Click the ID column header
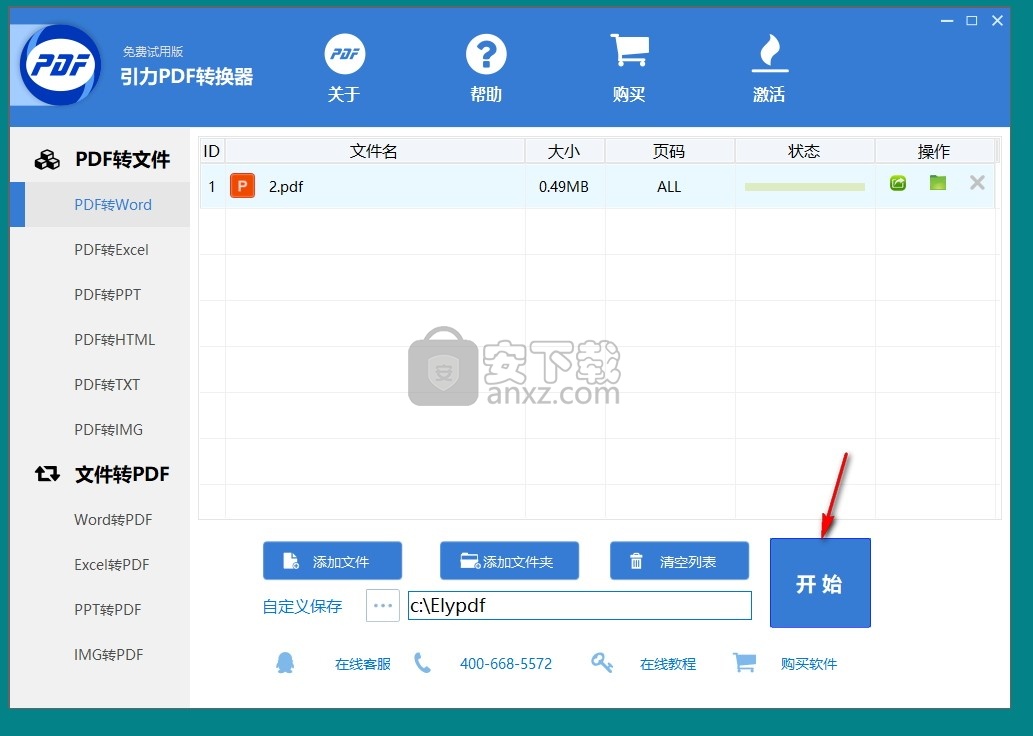 [x=211, y=151]
